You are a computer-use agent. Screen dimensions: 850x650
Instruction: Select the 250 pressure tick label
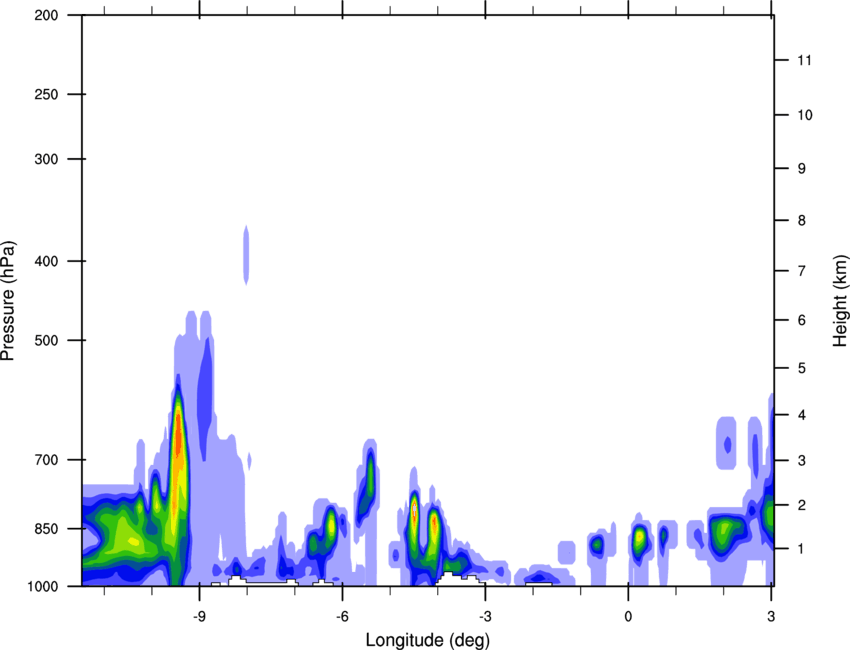click(x=46, y=94)
